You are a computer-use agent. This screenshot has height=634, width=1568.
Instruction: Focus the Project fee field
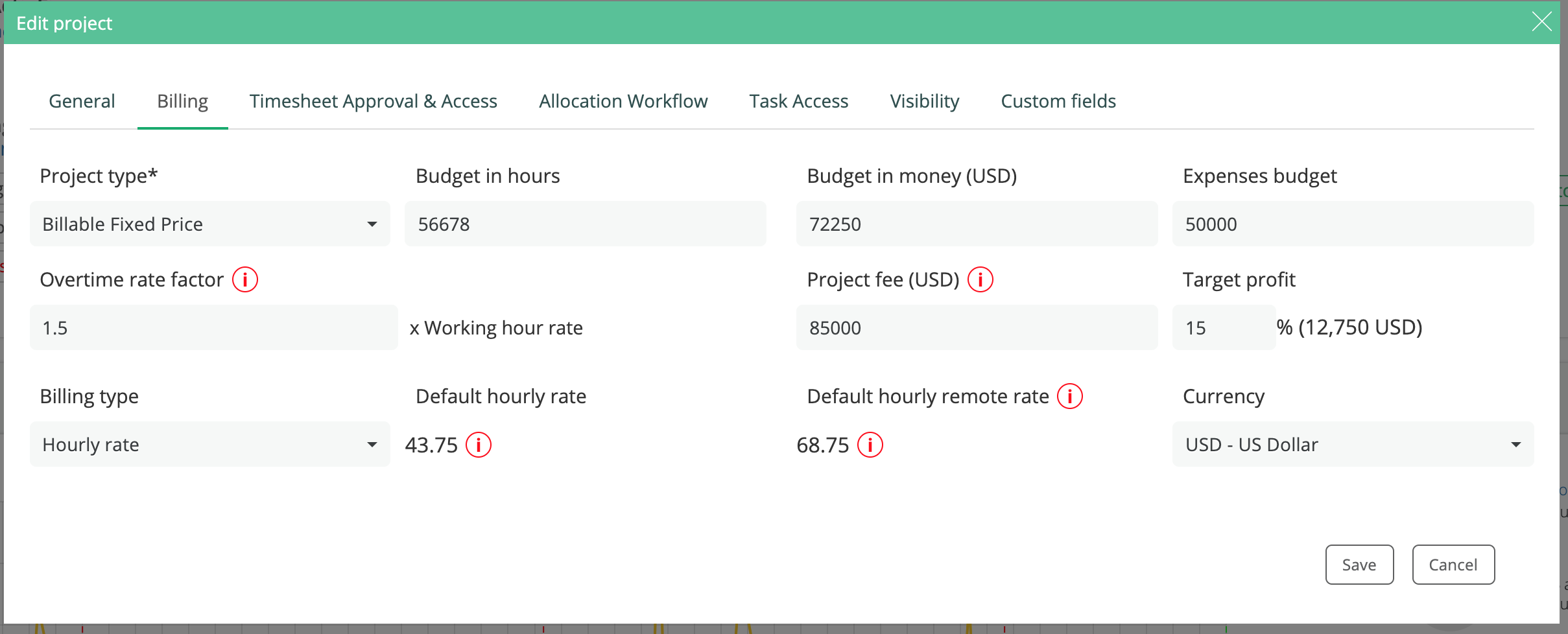click(977, 327)
